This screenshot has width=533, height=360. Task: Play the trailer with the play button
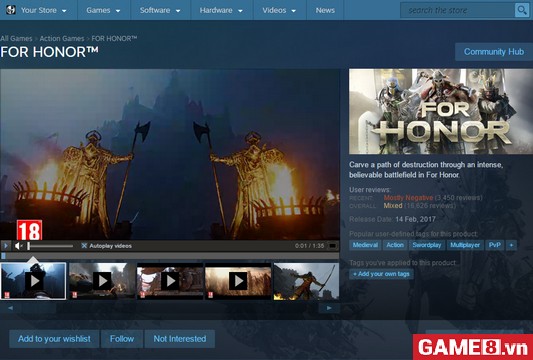[x=6, y=245]
